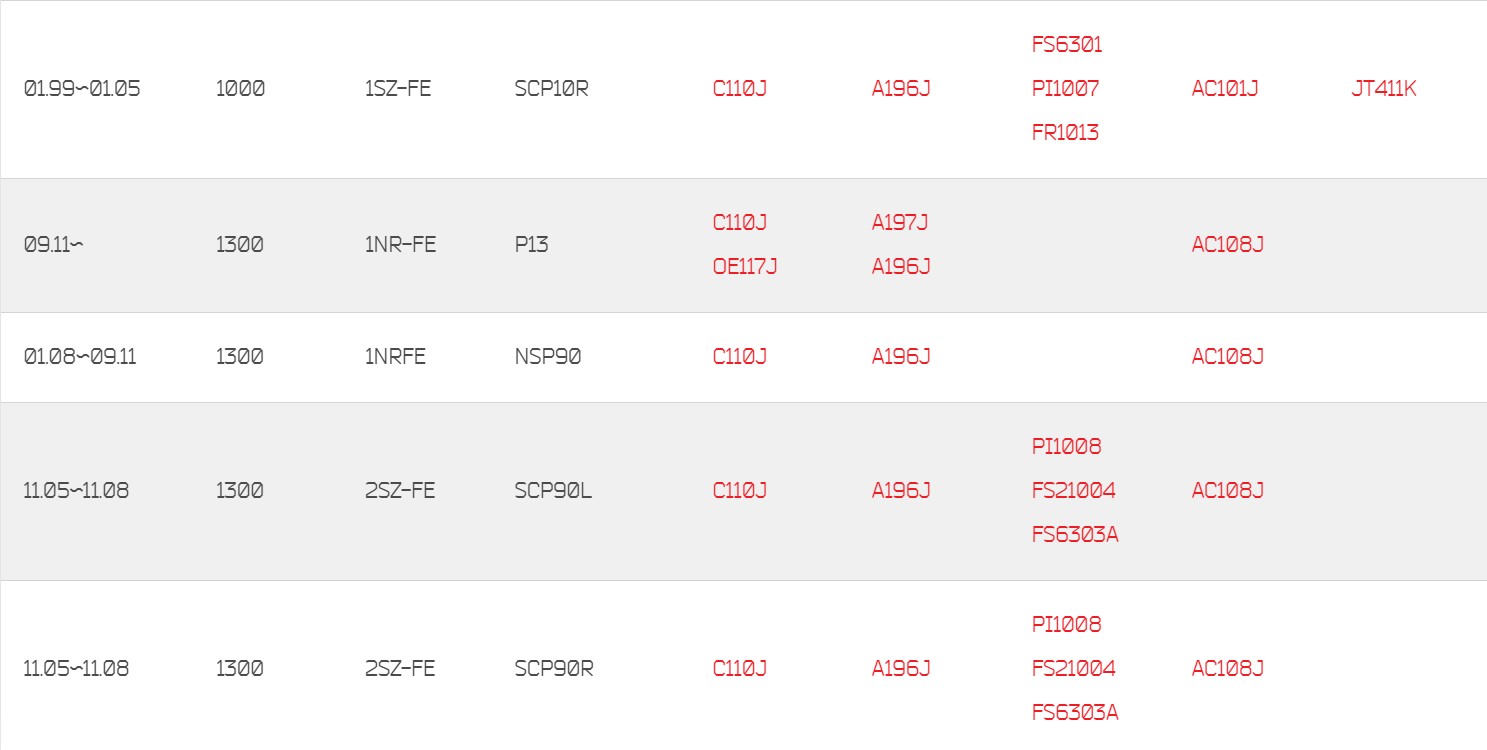Open FS6301 part number link

1067,44
